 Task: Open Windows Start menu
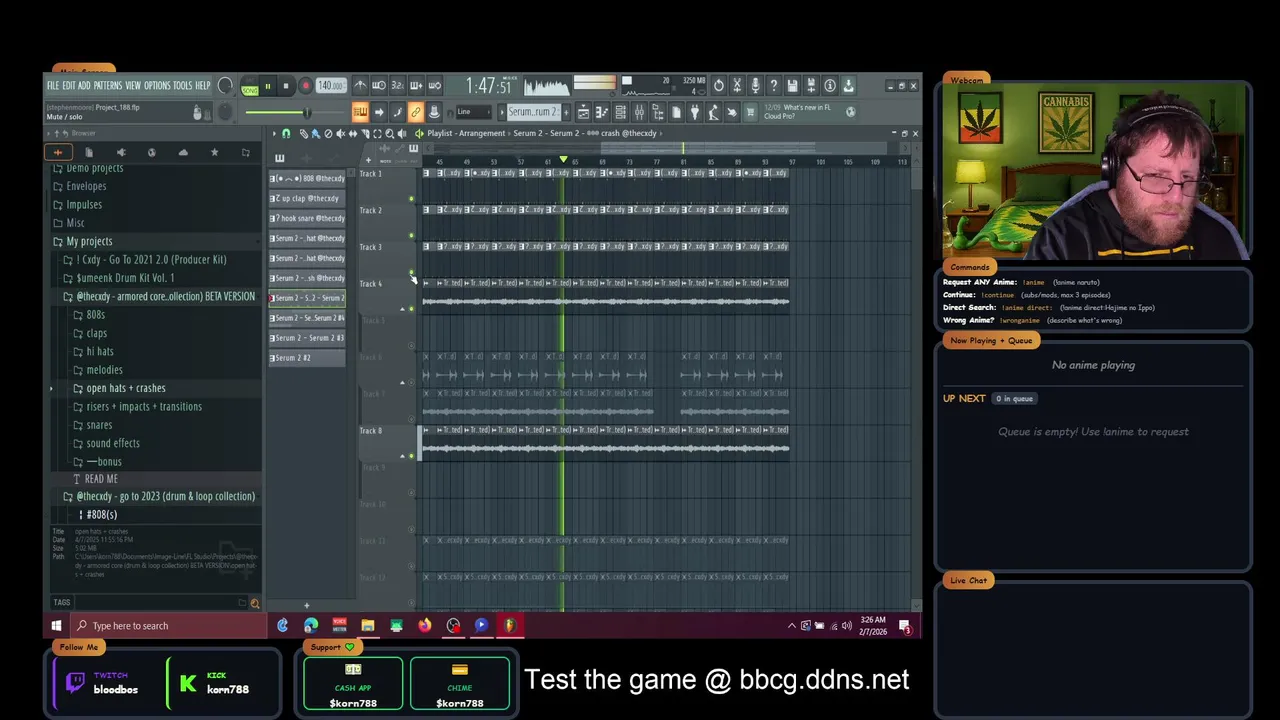56,626
